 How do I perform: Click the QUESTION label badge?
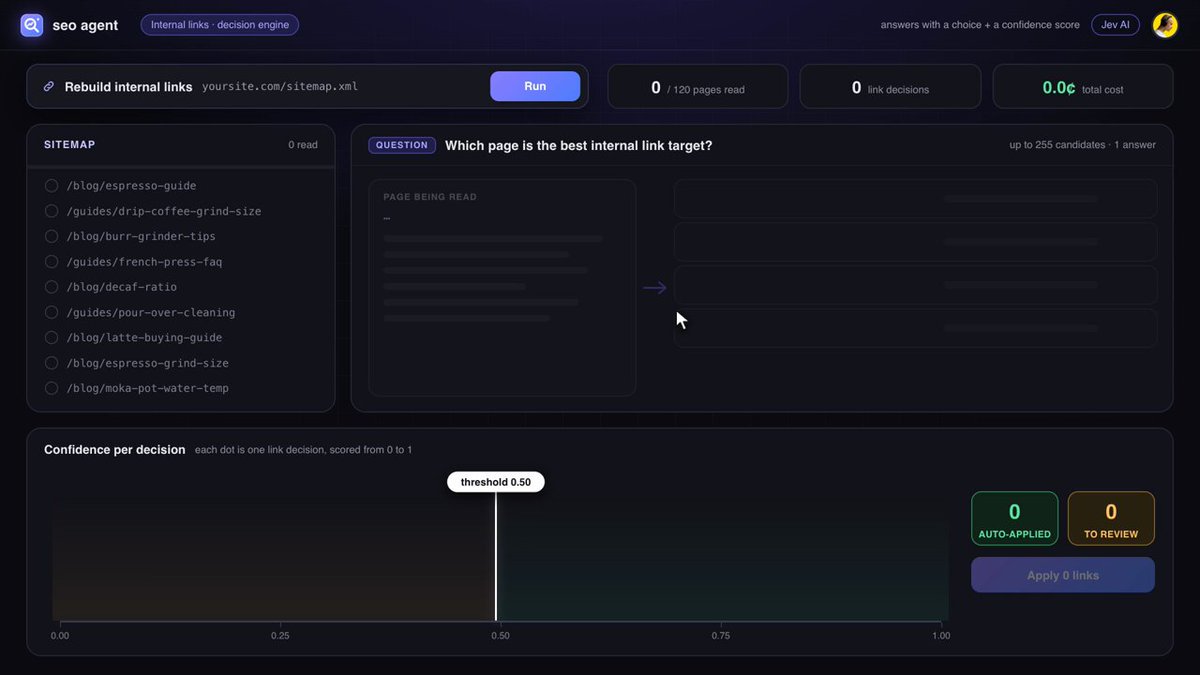[x=402, y=145]
